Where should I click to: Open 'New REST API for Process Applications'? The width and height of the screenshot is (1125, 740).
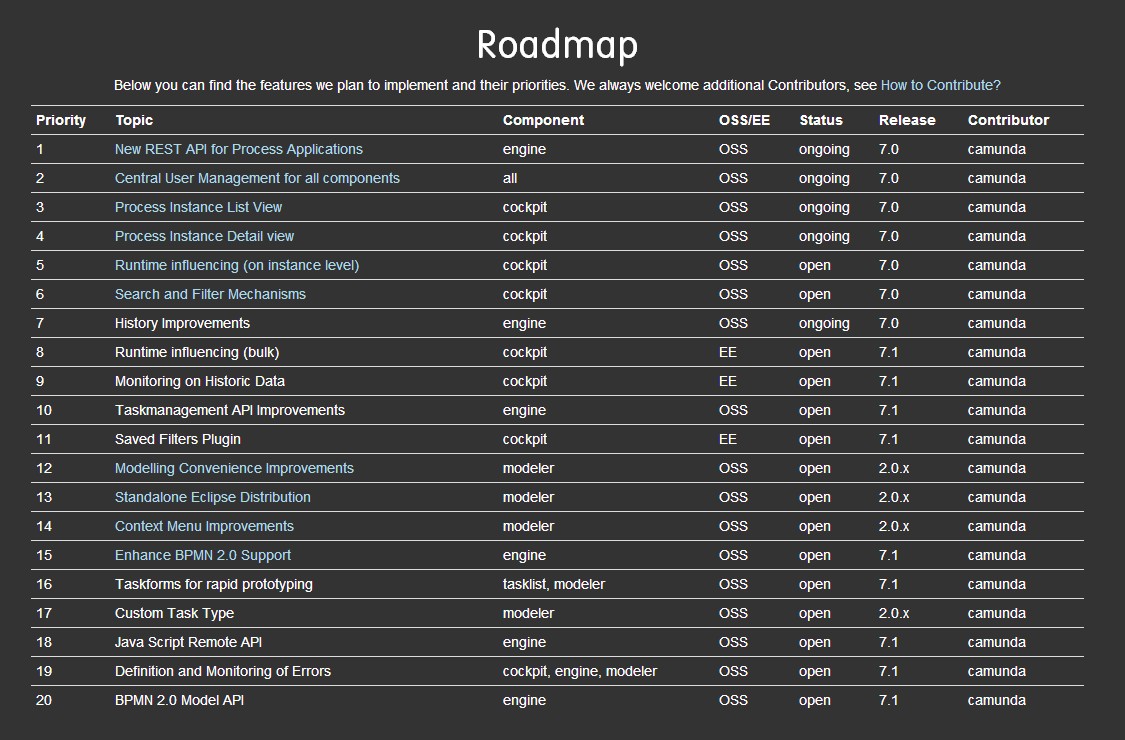(x=238, y=149)
